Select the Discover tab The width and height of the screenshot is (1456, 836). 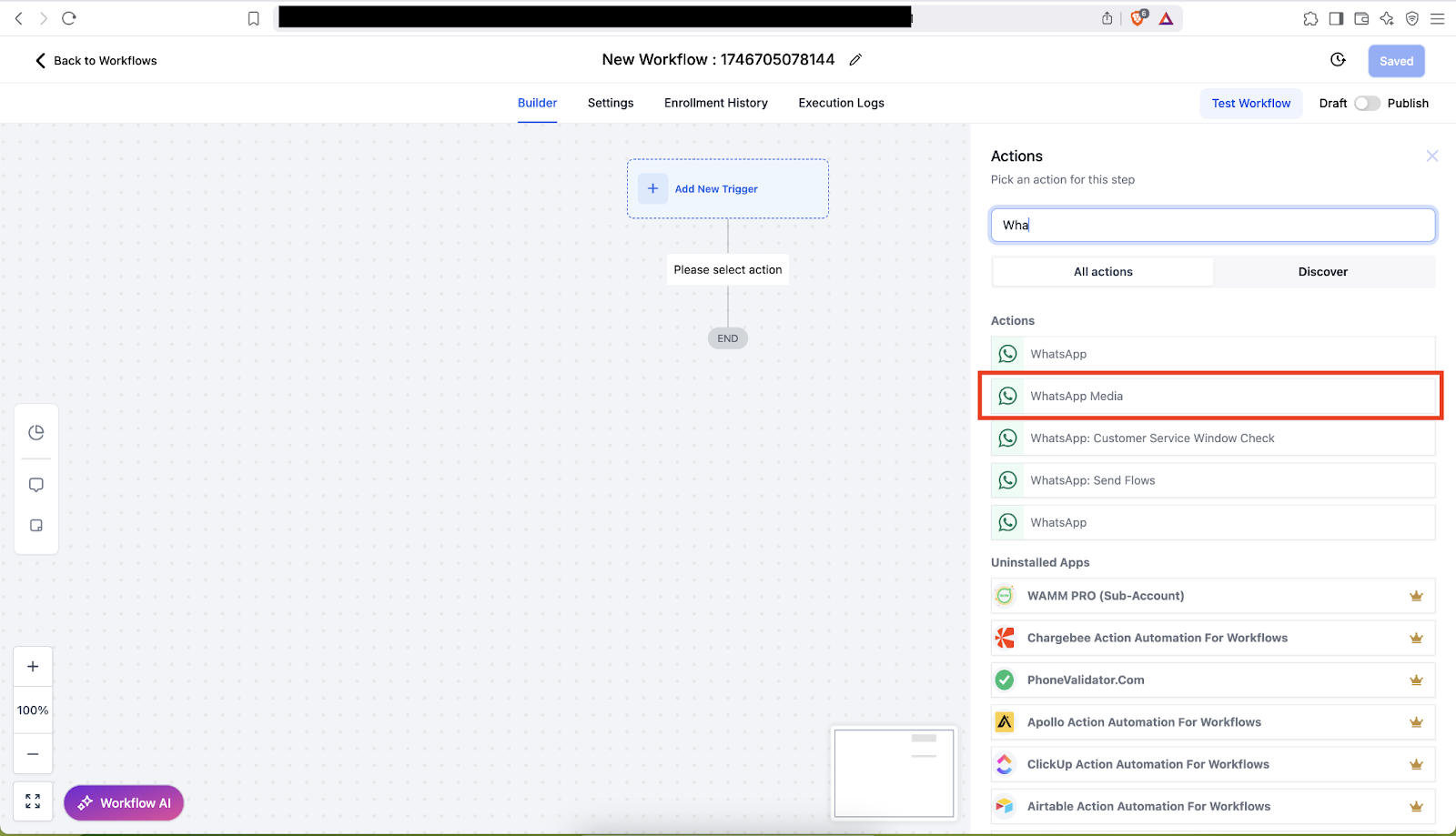(x=1323, y=272)
